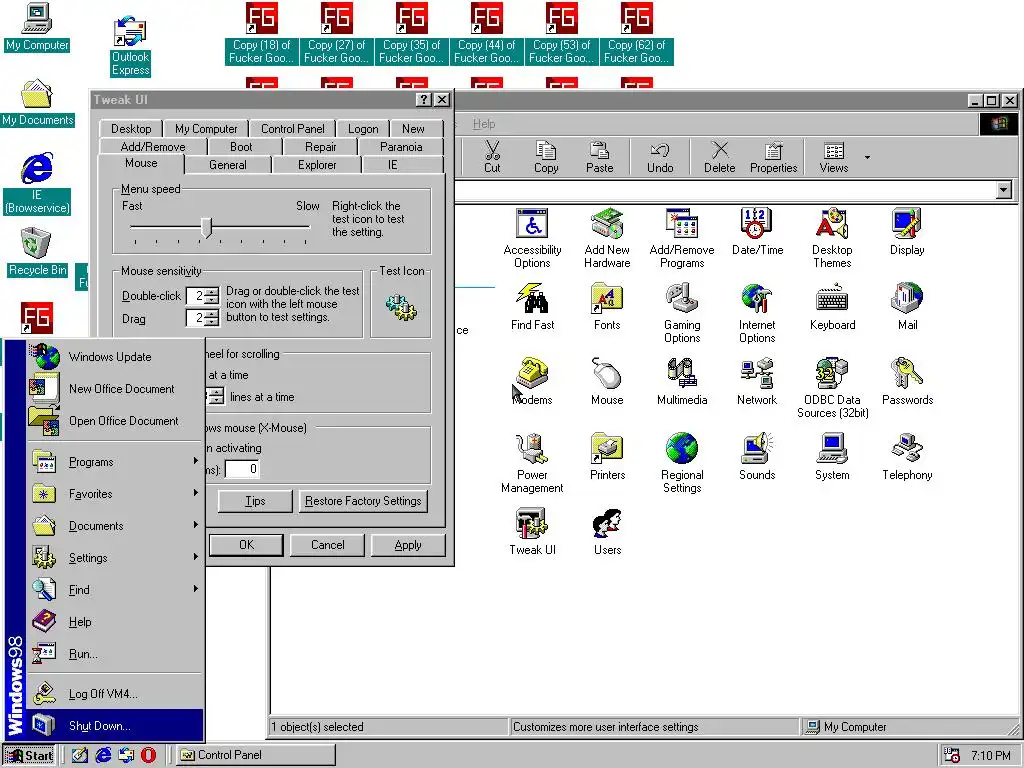Switch to the Desktop tab in Tweak UI

(x=131, y=129)
